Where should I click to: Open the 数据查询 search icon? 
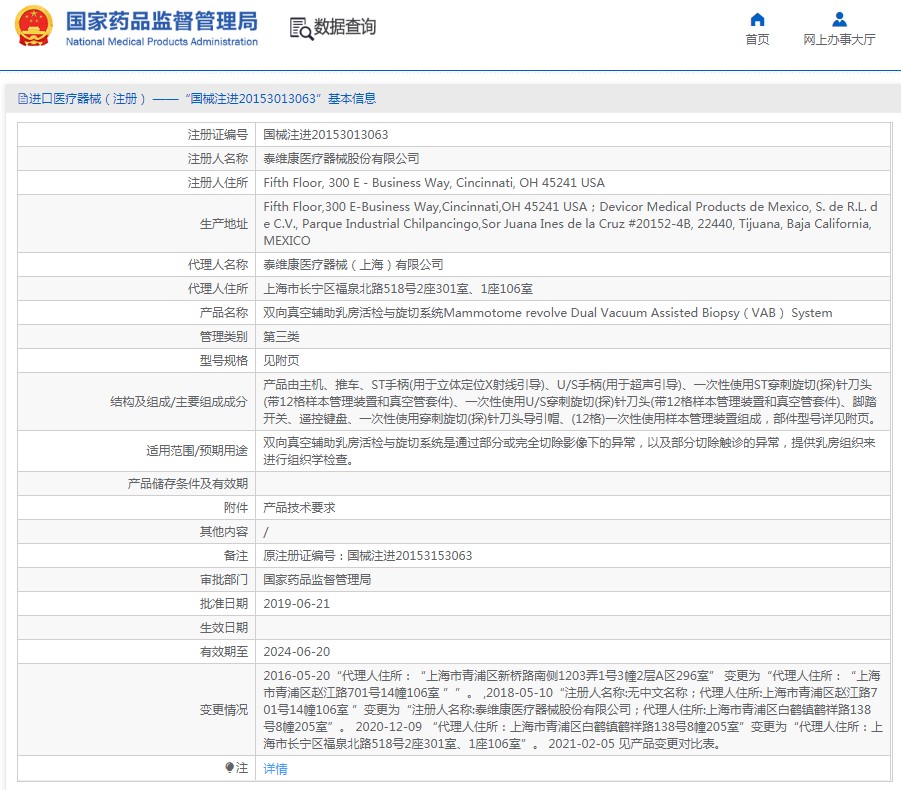pos(301,28)
